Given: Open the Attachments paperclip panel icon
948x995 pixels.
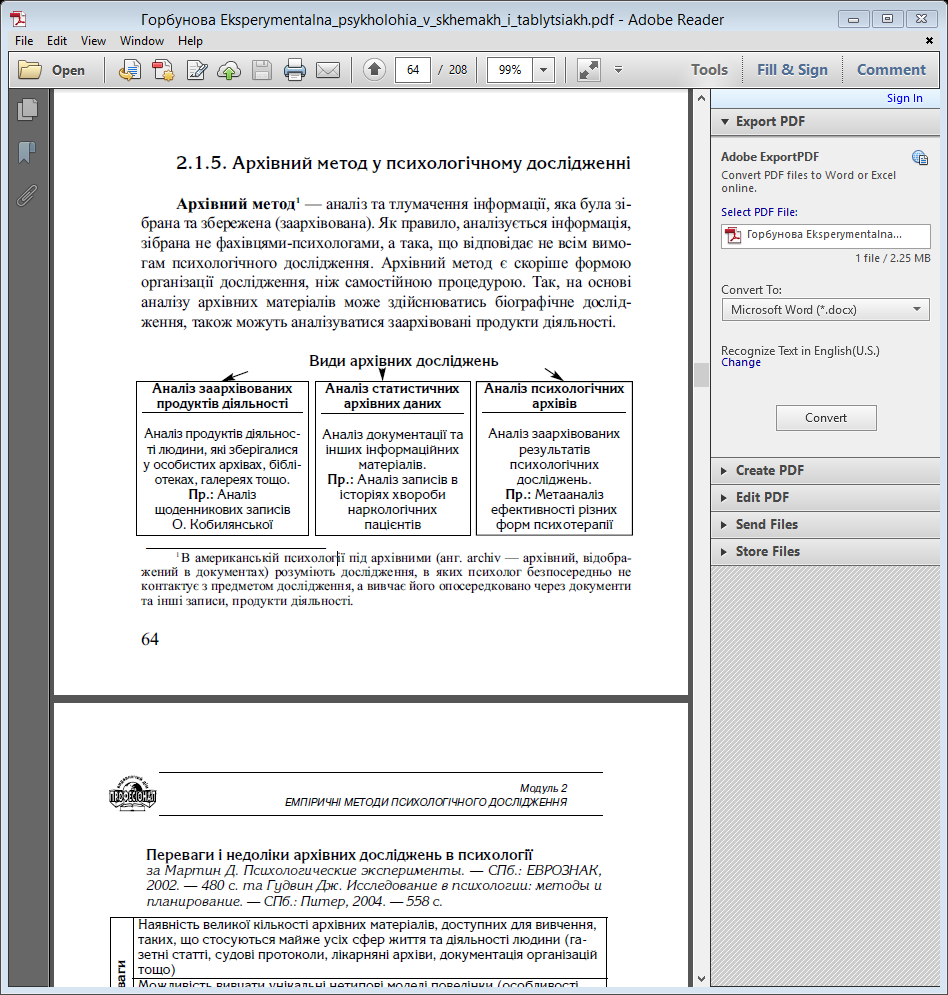Looking at the screenshot, I should coord(27,195).
